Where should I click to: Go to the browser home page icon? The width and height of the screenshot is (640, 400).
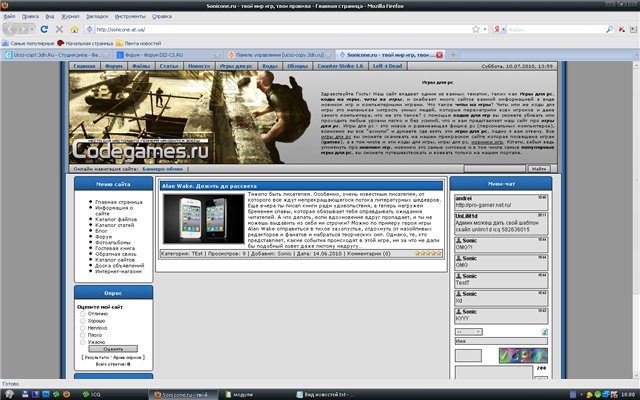(74, 29)
